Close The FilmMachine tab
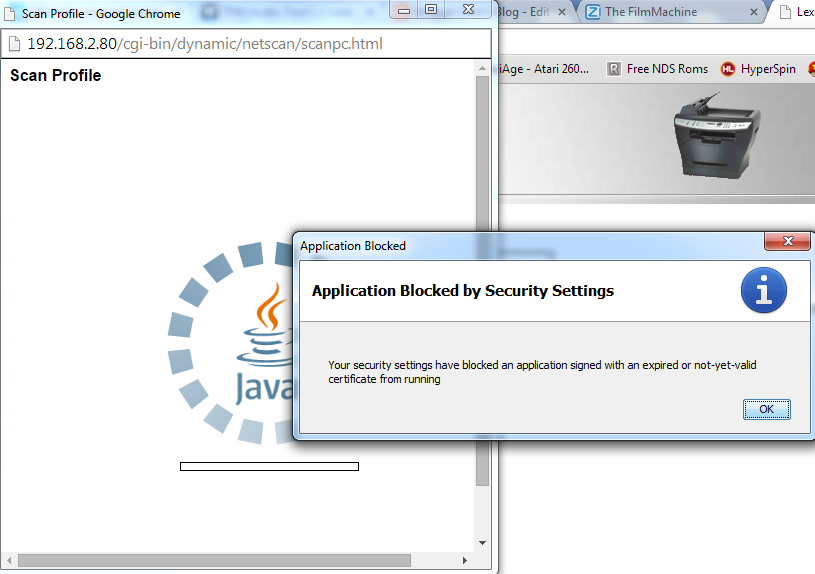Viewport: 815px width, 574px height. 754,12
